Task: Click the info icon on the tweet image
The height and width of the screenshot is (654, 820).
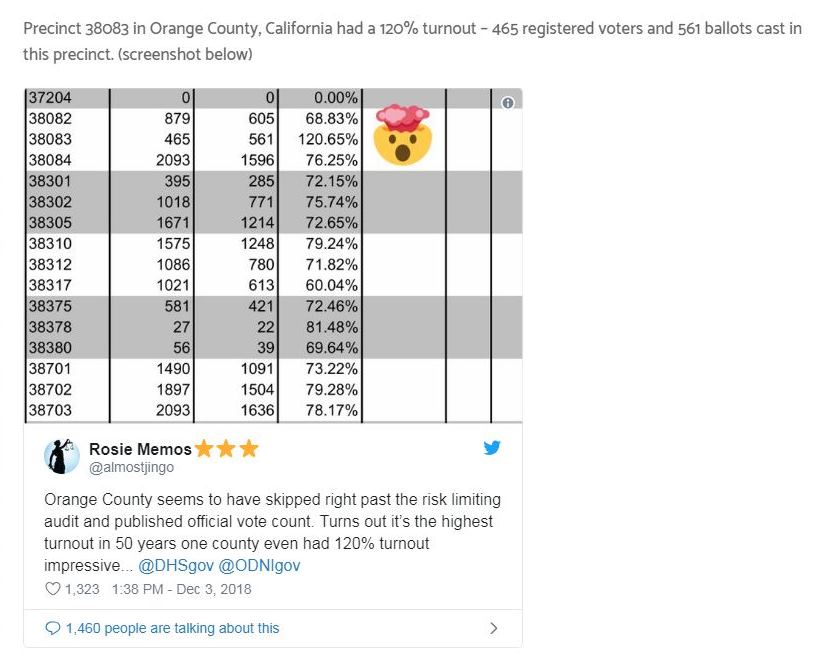Action: point(507,103)
